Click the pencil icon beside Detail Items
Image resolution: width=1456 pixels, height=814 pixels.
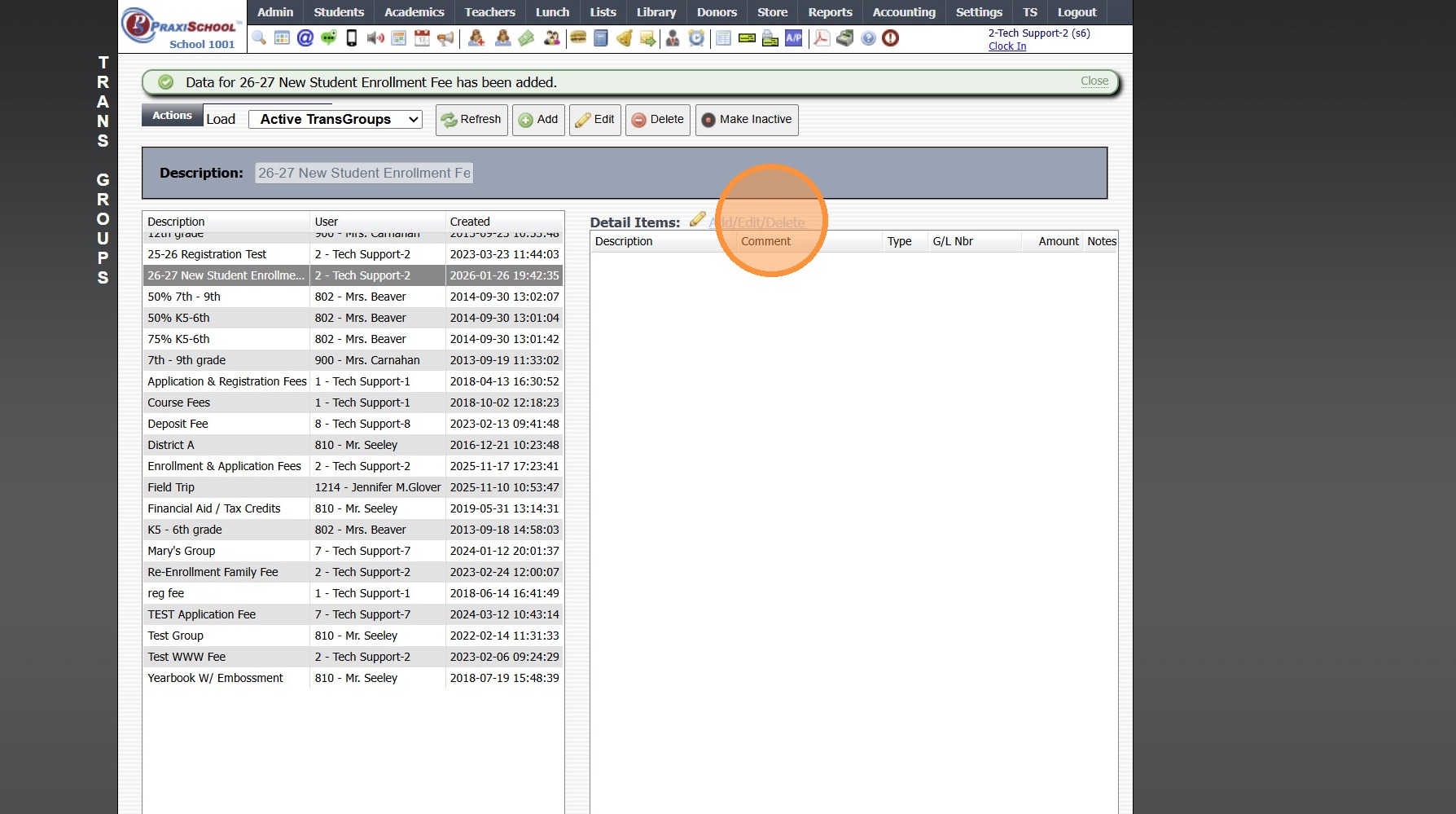pos(698,220)
